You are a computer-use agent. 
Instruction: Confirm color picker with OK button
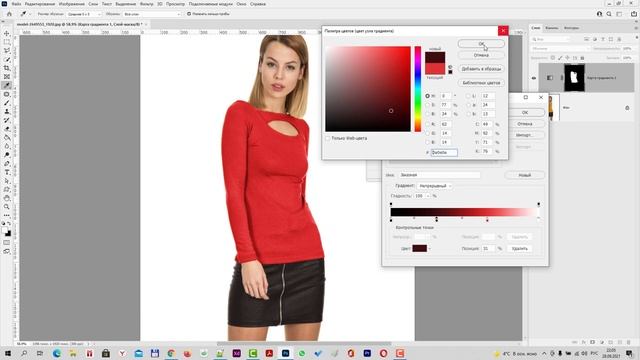click(481, 44)
